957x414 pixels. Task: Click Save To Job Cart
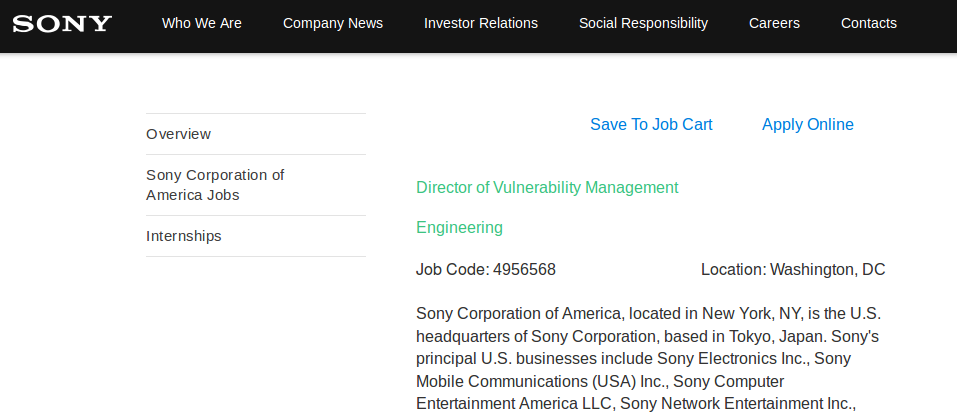[651, 125]
